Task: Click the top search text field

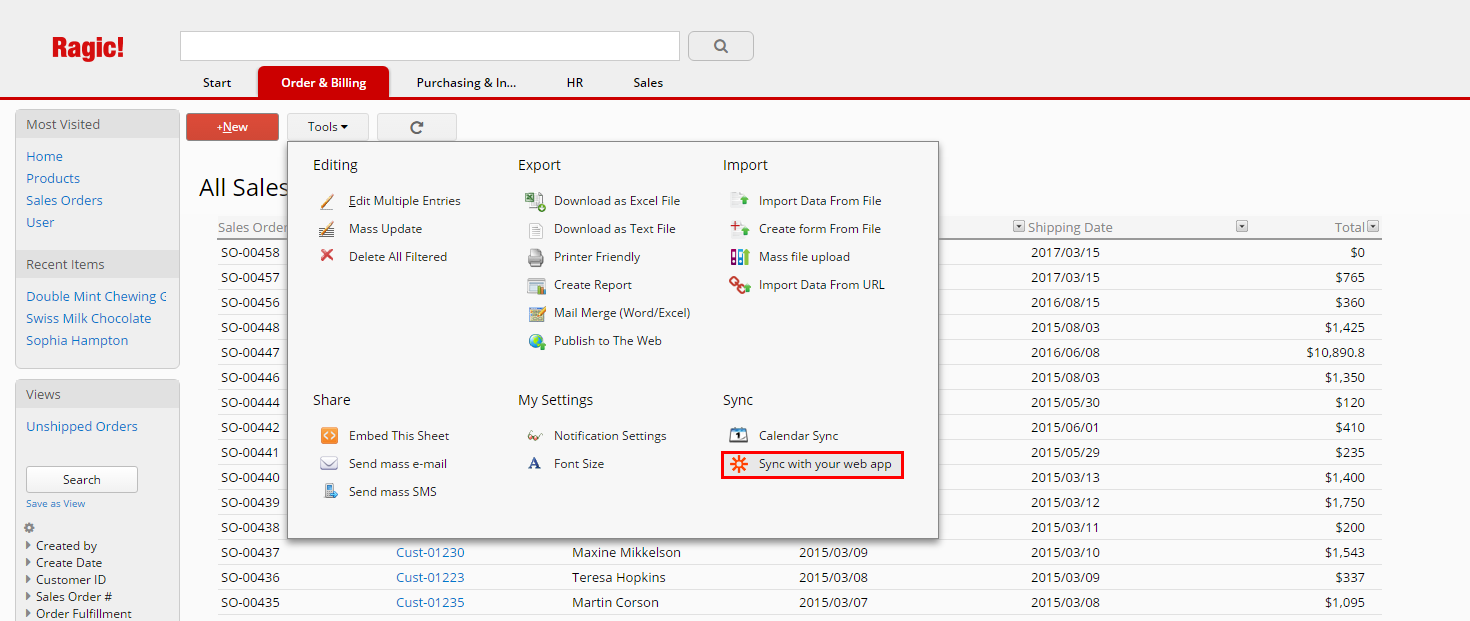Action: coord(429,46)
